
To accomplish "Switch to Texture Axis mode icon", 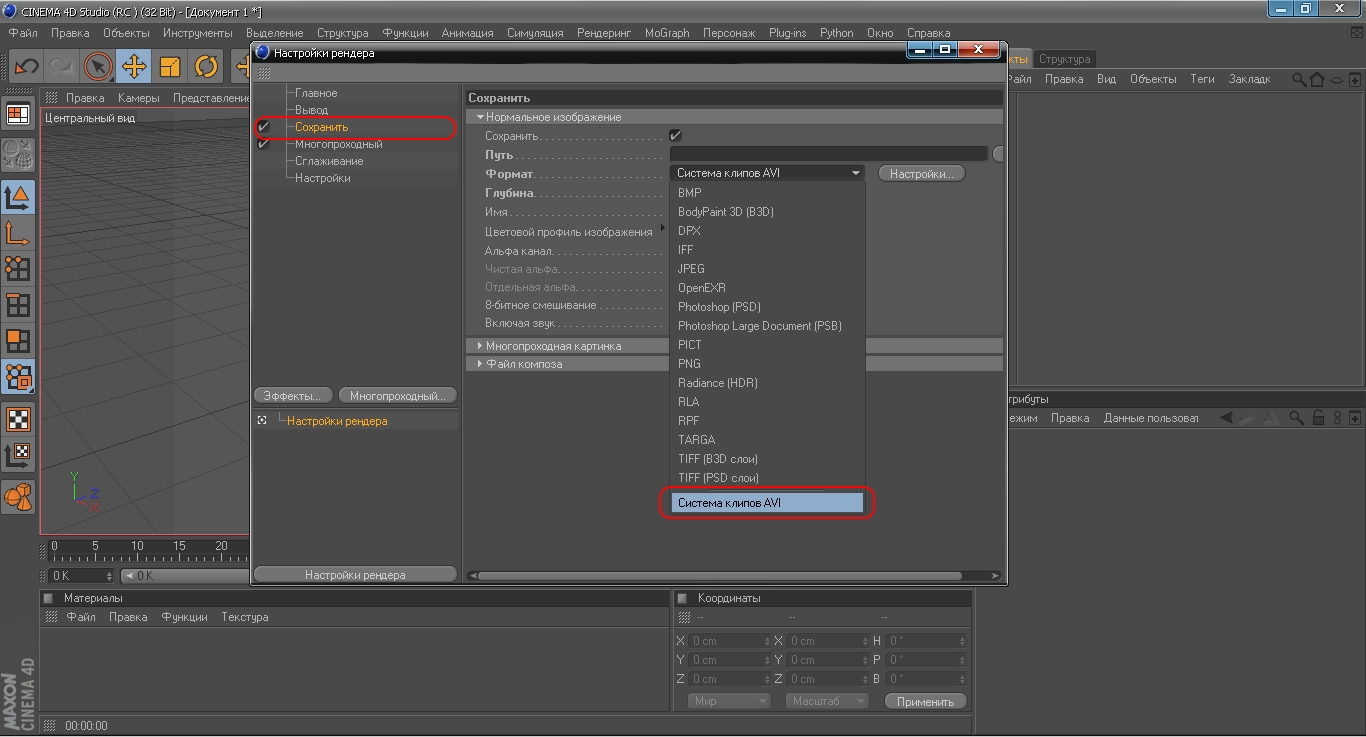I will click(18, 456).
